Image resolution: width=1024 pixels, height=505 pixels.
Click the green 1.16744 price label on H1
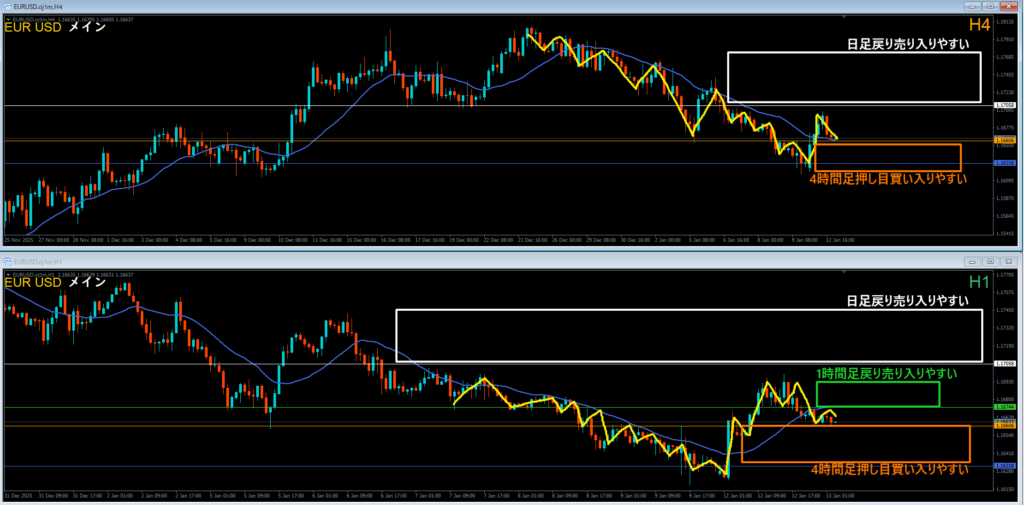[1002, 407]
